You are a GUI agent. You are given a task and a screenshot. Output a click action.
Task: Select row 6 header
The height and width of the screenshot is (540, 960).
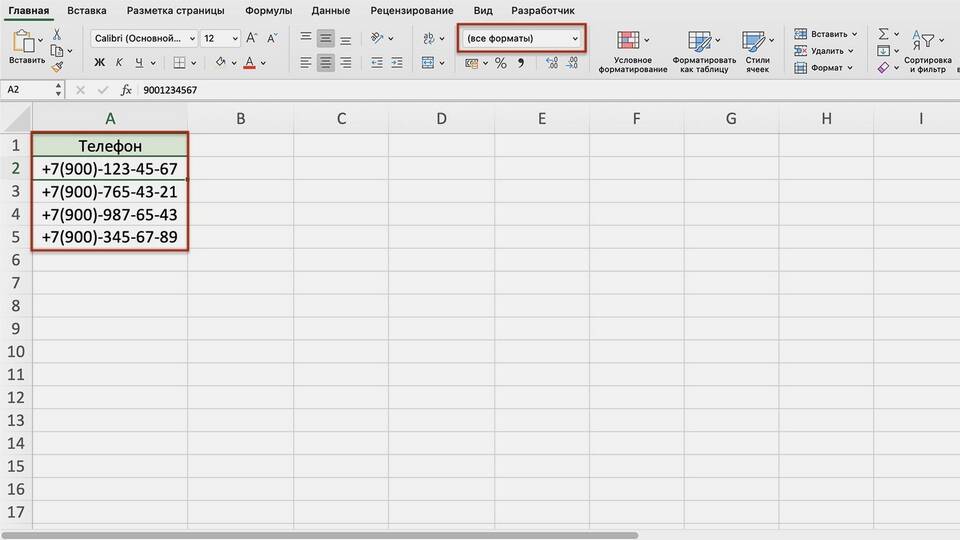pyautogui.click(x=16, y=260)
